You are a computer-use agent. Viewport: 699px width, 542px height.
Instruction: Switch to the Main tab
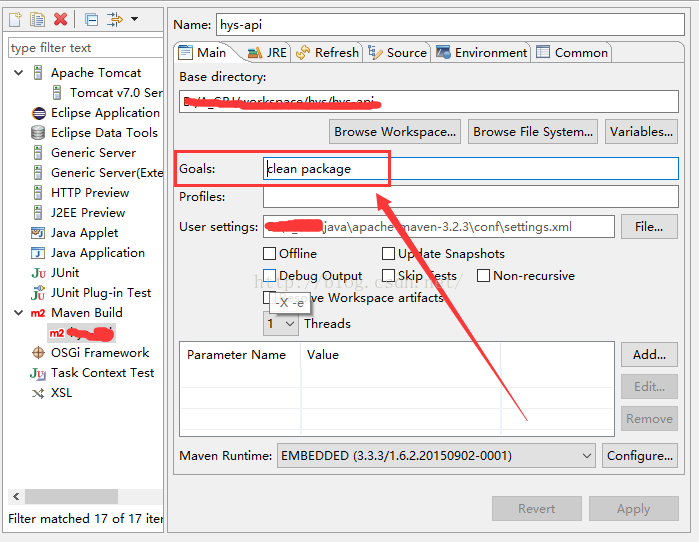pyautogui.click(x=204, y=53)
